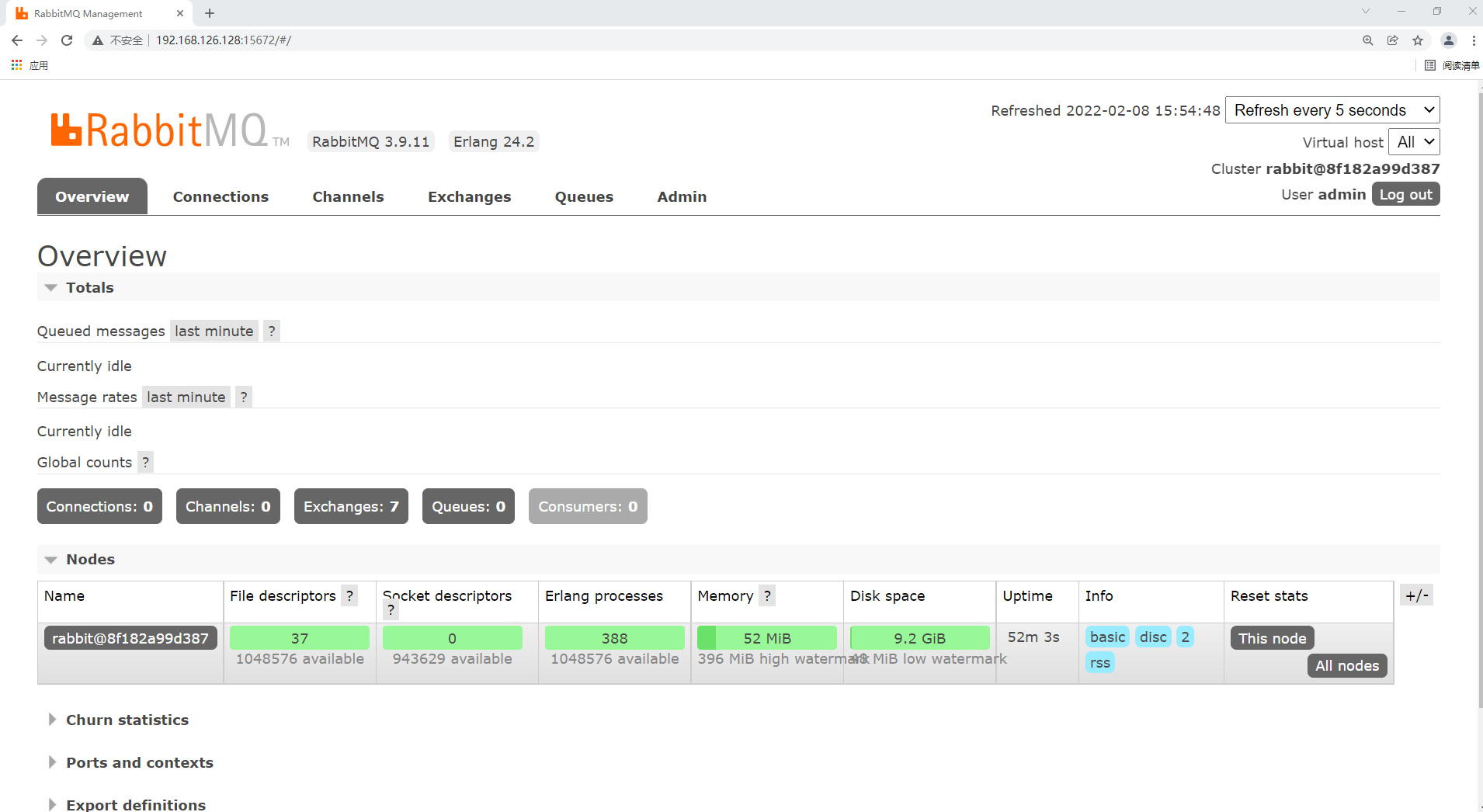Click the browser page reload icon
The height and width of the screenshot is (812, 1483).
67,40
